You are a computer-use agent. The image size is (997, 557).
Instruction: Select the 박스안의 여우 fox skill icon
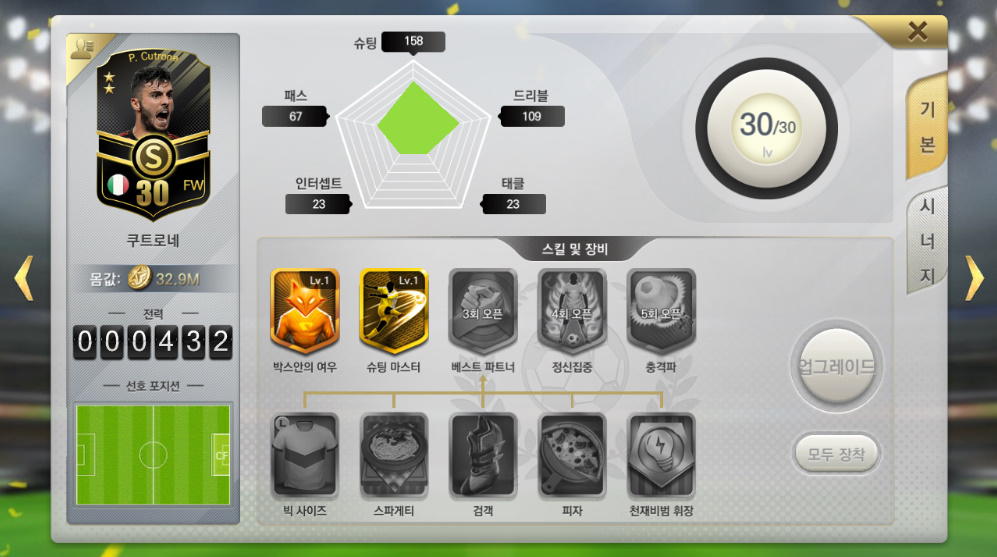[305, 310]
